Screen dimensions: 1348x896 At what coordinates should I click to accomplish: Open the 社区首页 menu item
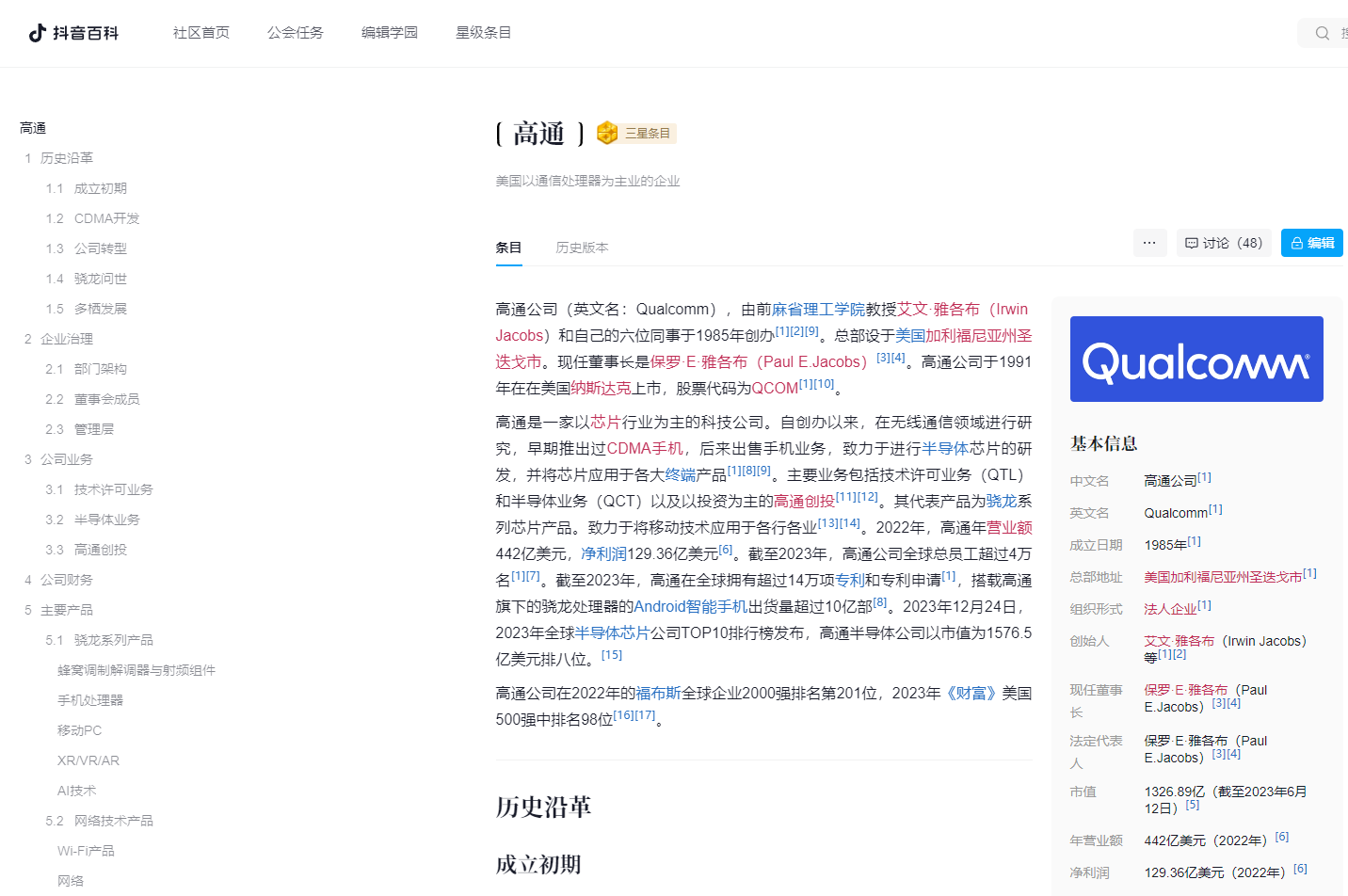(201, 33)
